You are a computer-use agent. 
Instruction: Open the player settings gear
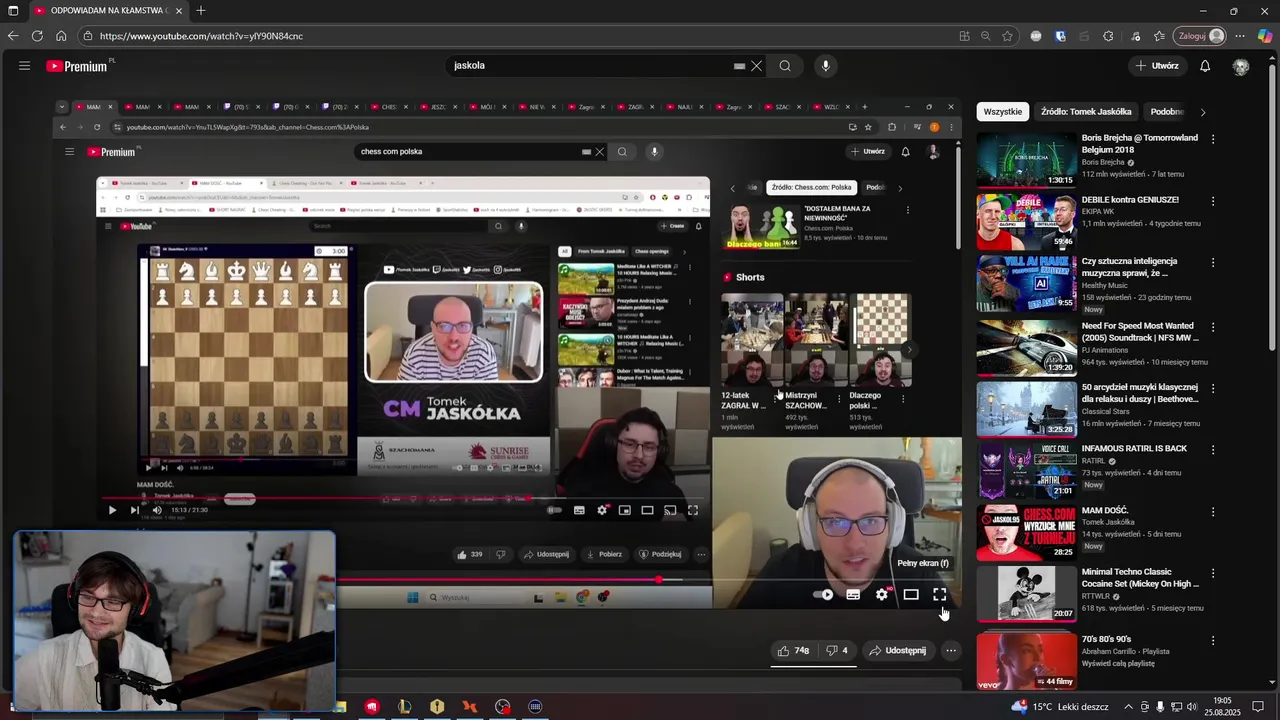click(x=881, y=594)
